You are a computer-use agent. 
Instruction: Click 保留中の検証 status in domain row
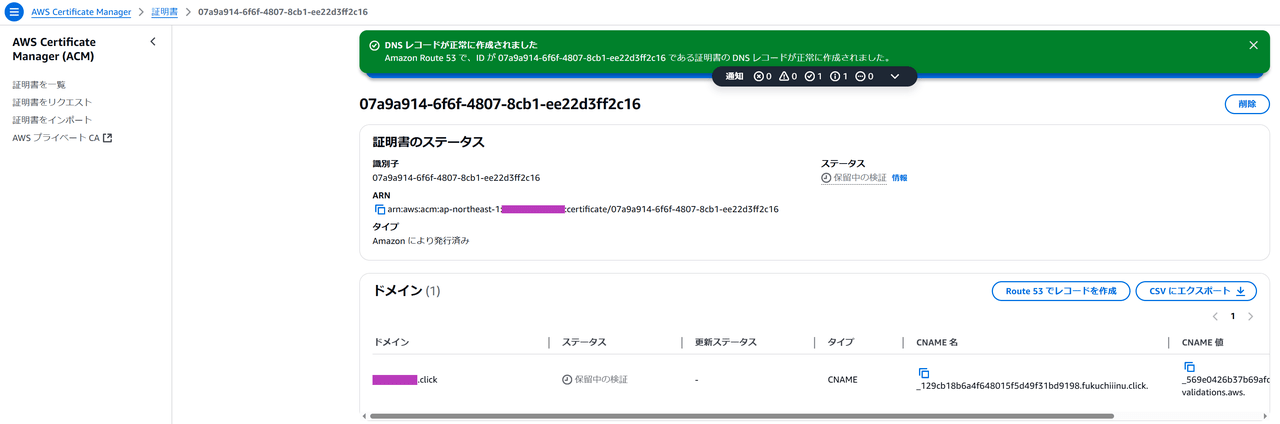tap(595, 380)
